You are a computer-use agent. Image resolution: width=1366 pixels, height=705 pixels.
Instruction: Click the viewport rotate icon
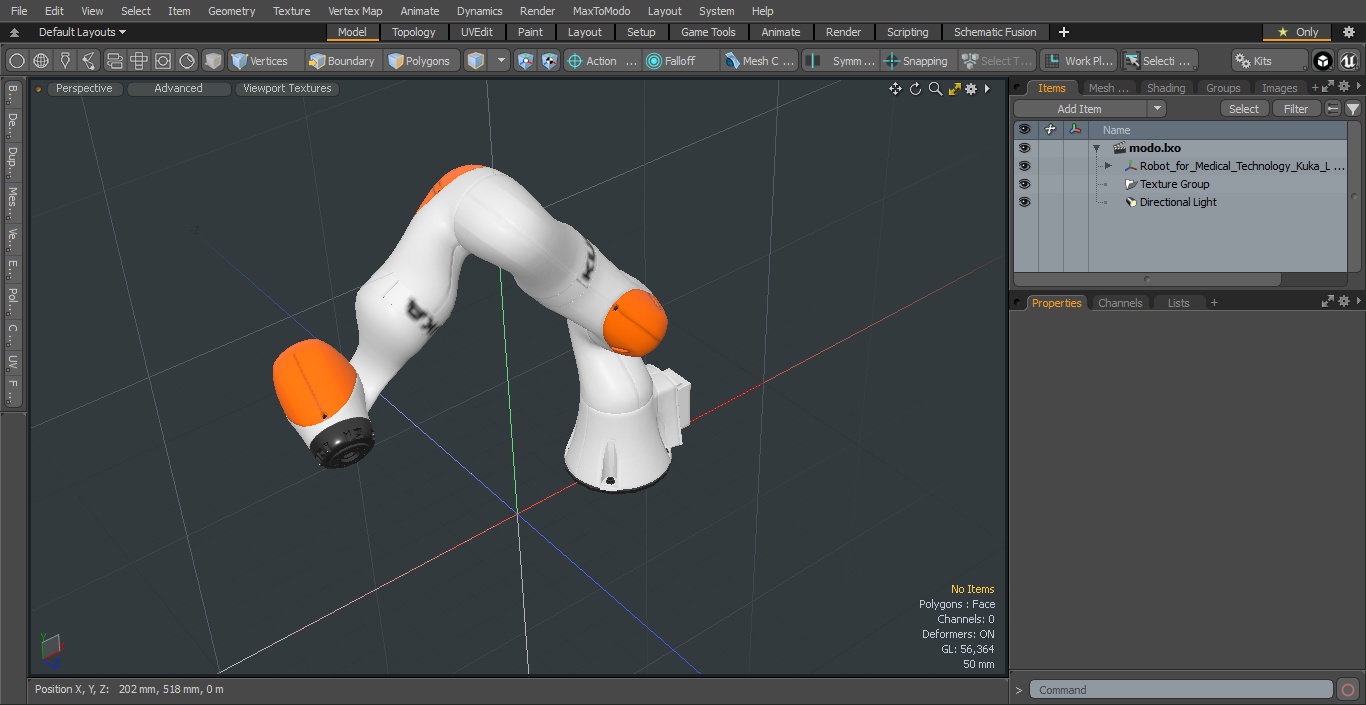click(915, 89)
